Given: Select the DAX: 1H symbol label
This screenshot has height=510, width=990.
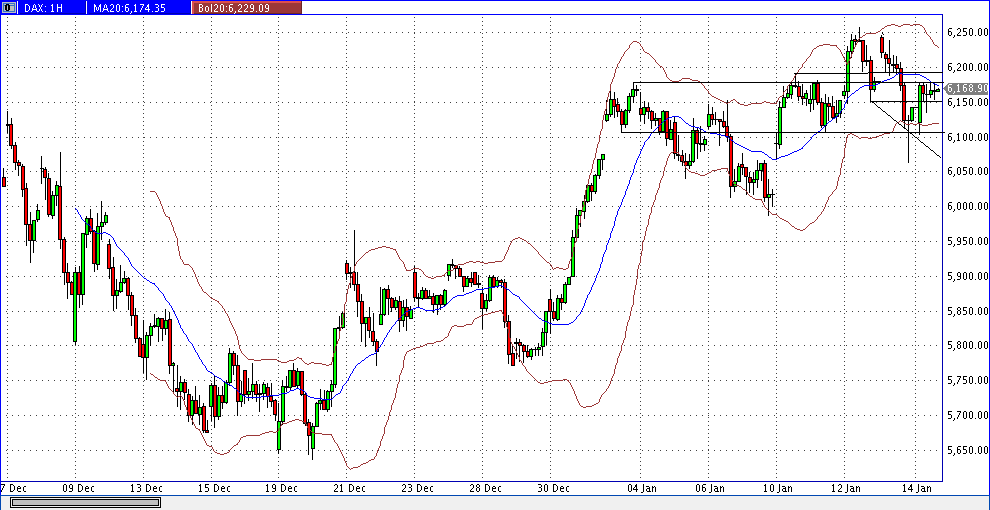Looking at the screenshot, I should 44,8.
